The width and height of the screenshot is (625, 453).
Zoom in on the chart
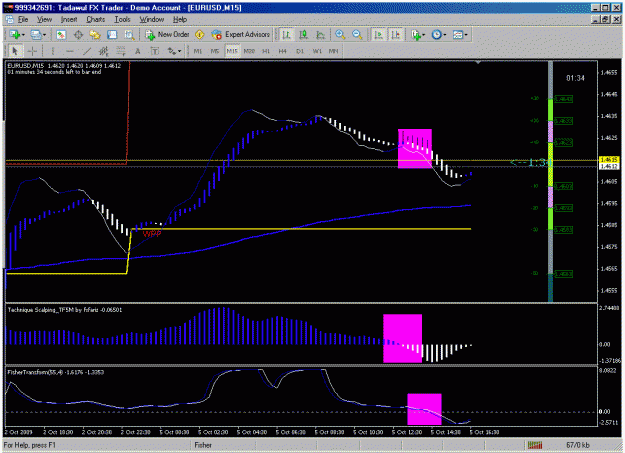pyautogui.click(x=340, y=35)
